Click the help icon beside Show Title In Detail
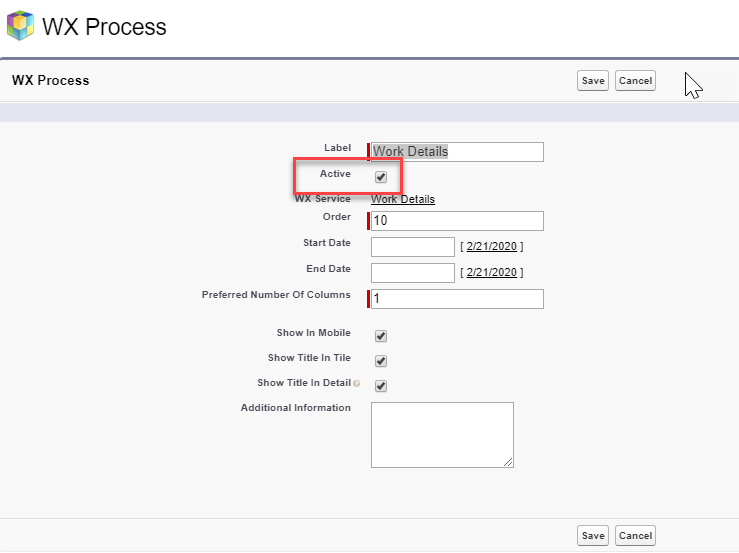 356,384
